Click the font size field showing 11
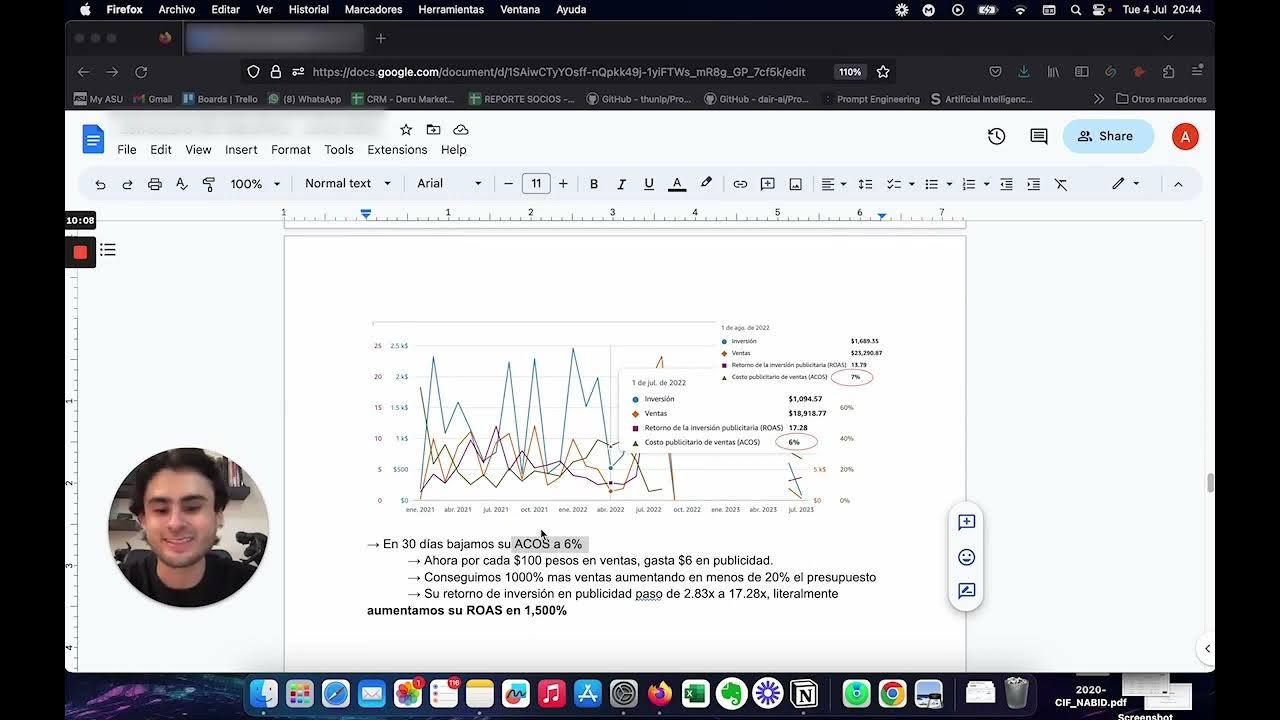The height and width of the screenshot is (720, 1280). pyautogui.click(x=536, y=184)
